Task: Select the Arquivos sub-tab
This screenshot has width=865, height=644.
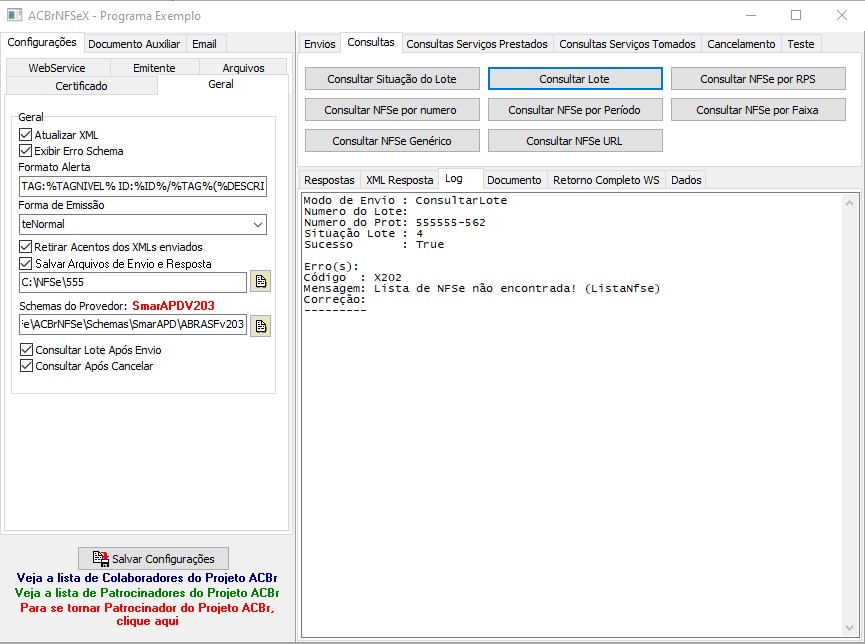Action: 243,68
